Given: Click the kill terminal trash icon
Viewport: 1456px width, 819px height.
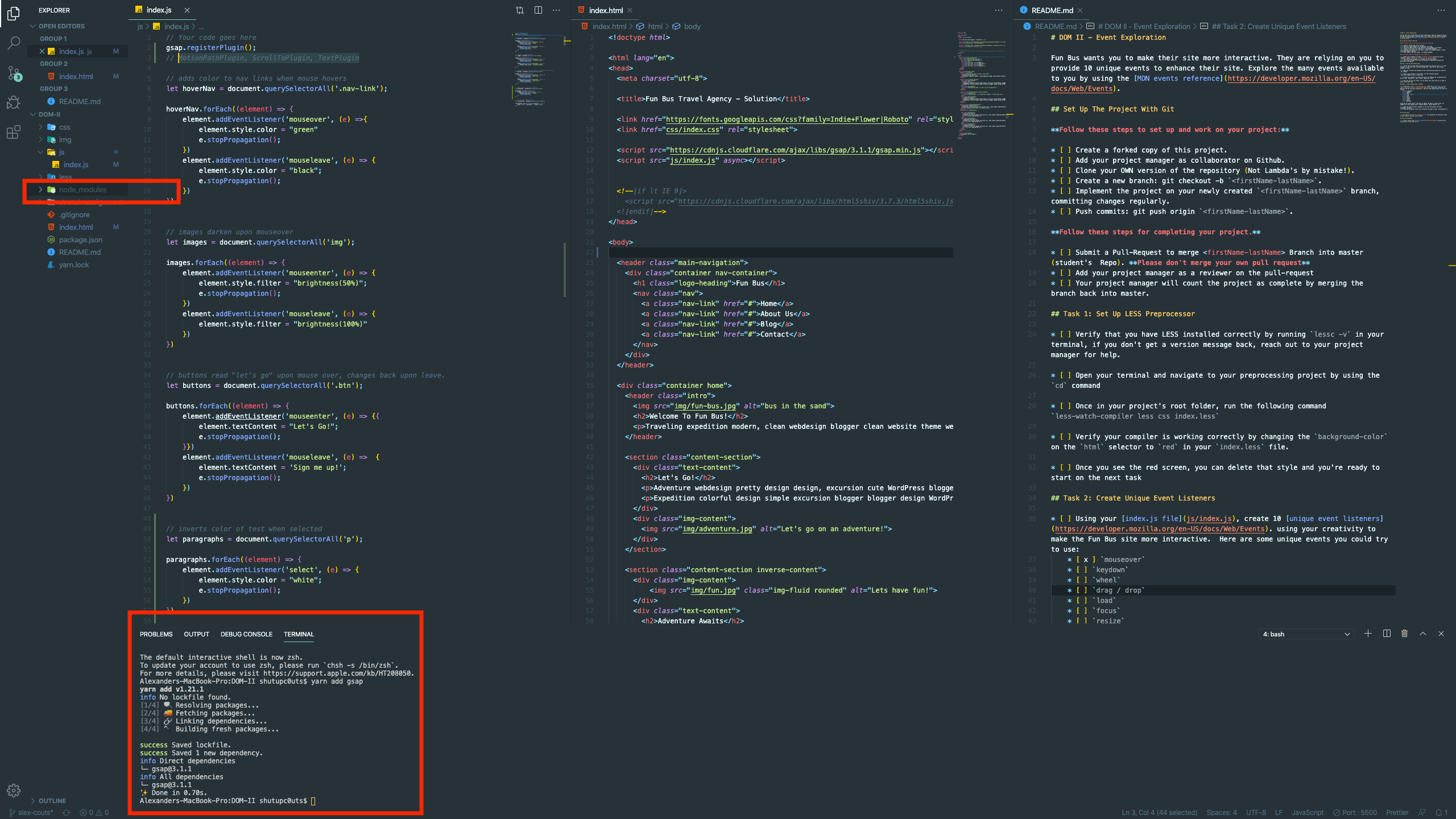Looking at the screenshot, I should 1404,634.
